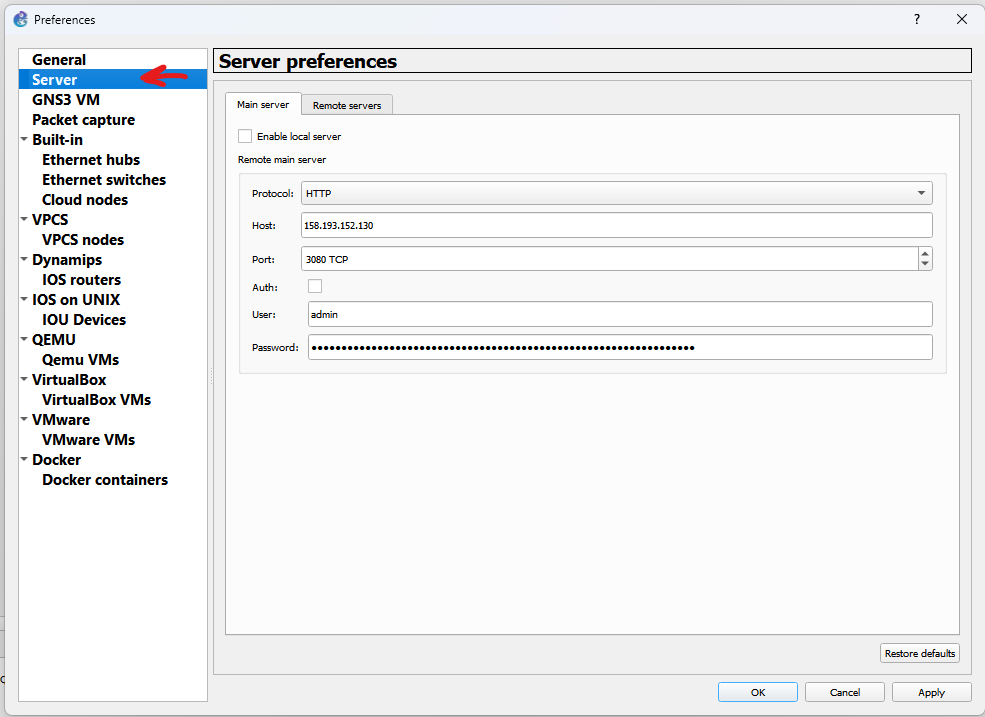
Task: Collapse the Dynamips tree section
Action: coord(24,259)
